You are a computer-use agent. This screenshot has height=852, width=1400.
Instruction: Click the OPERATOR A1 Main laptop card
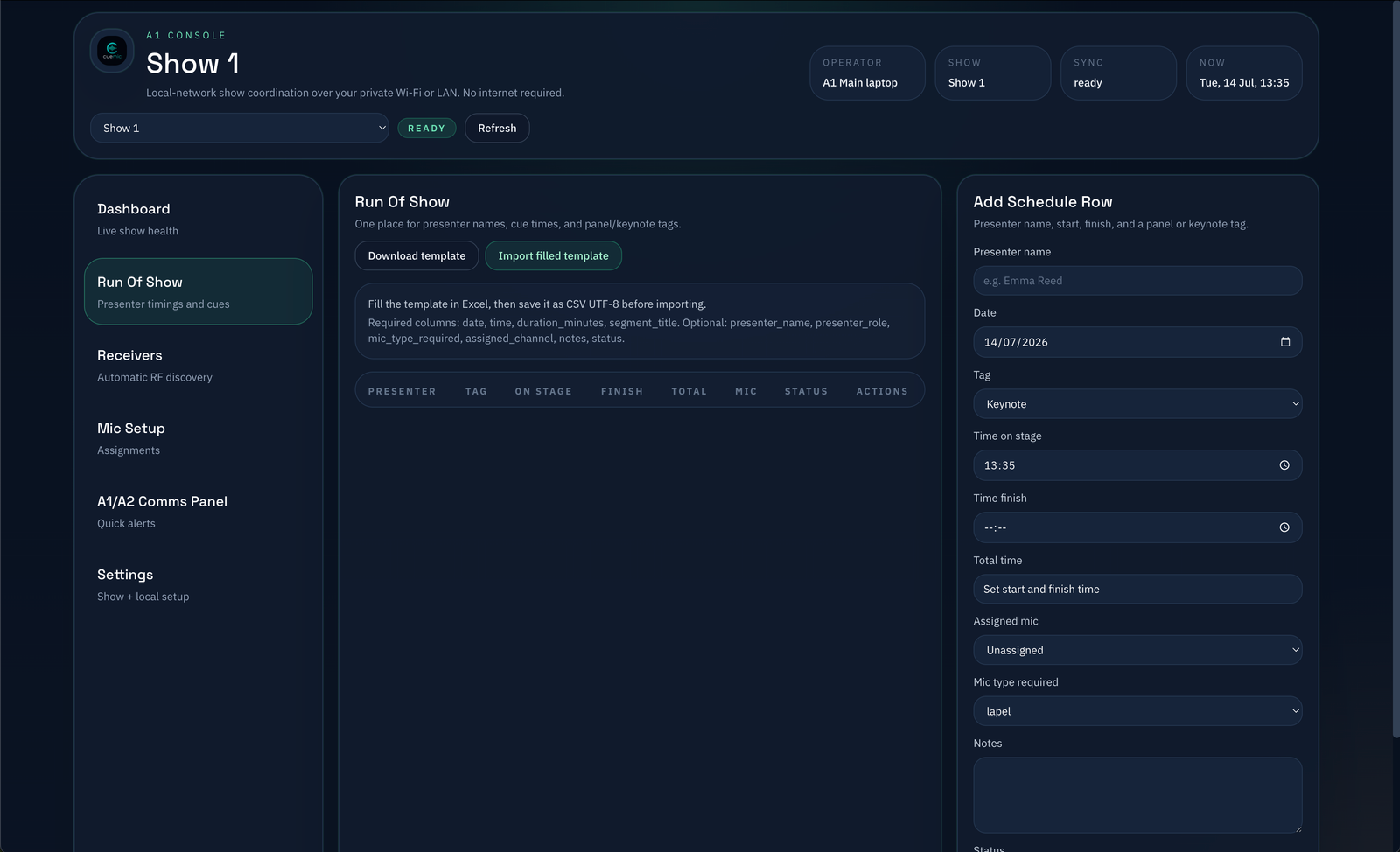click(867, 73)
